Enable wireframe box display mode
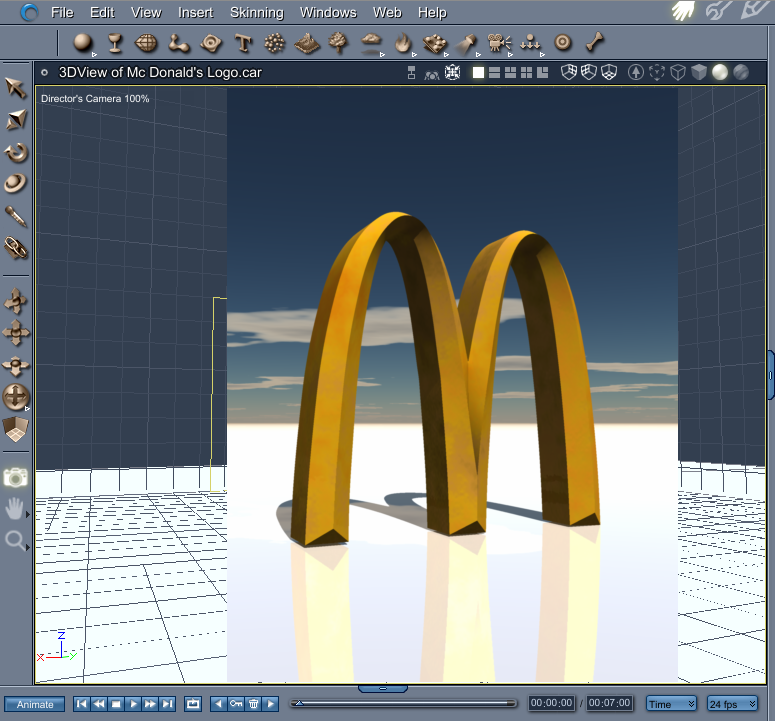Screen dimensions: 775x721 (678, 73)
